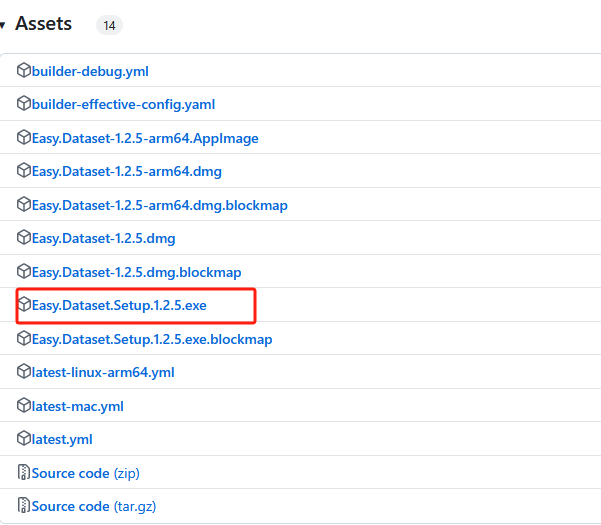Click the package icon beside latest-mac.yml
Image resolution: width=601 pixels, height=525 pixels.
click(24, 405)
